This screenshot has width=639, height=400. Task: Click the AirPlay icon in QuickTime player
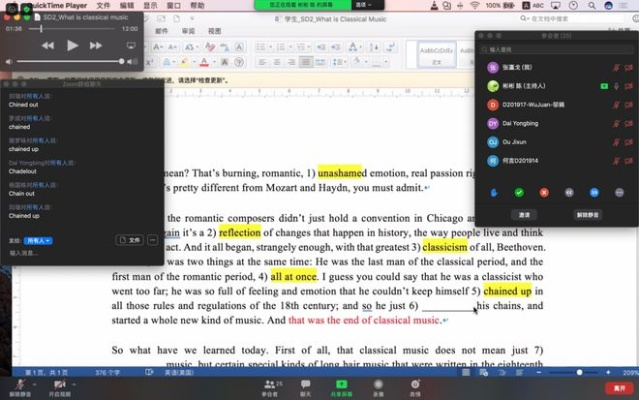pyautogui.click(x=130, y=45)
